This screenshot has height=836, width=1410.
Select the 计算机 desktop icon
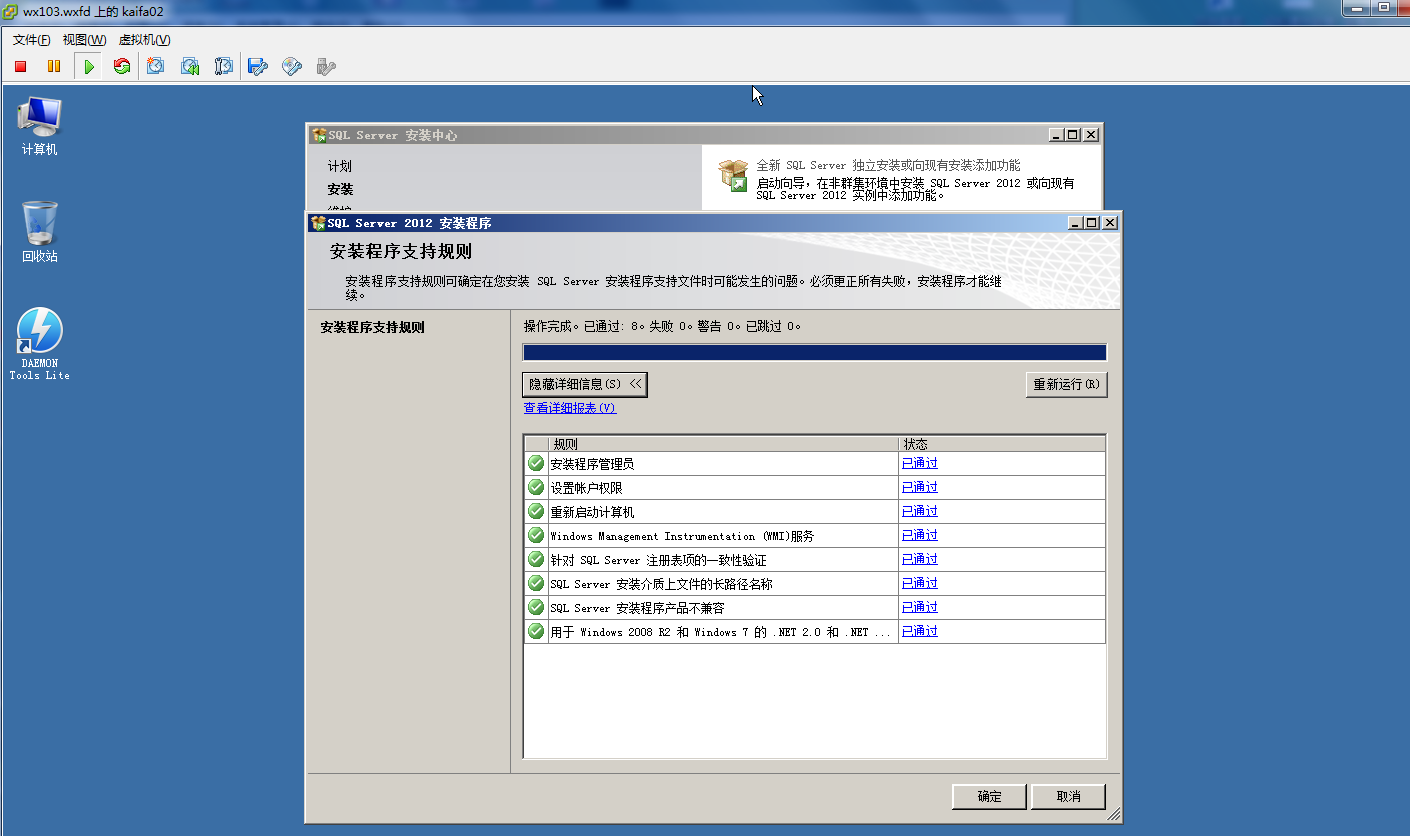pyautogui.click(x=40, y=127)
